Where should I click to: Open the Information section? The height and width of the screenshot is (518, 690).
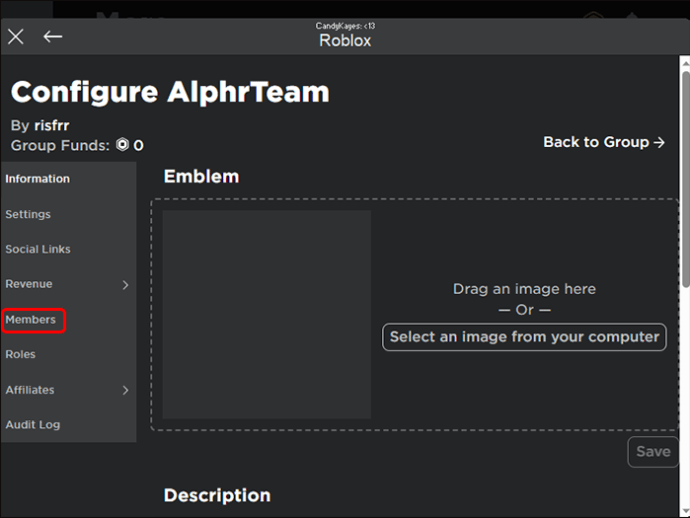pos(37,179)
